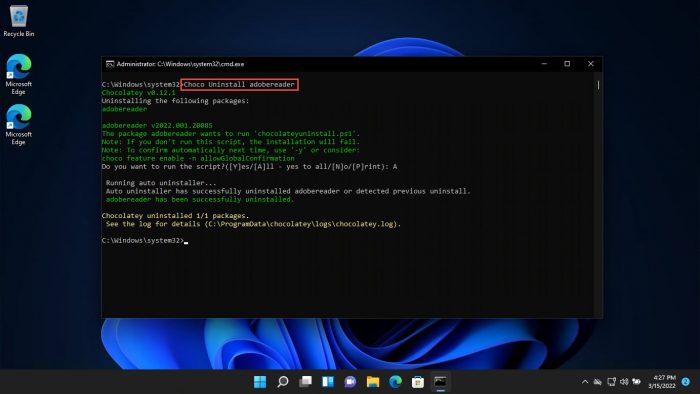Launch Microsoft Edge from the taskbar

(396, 382)
